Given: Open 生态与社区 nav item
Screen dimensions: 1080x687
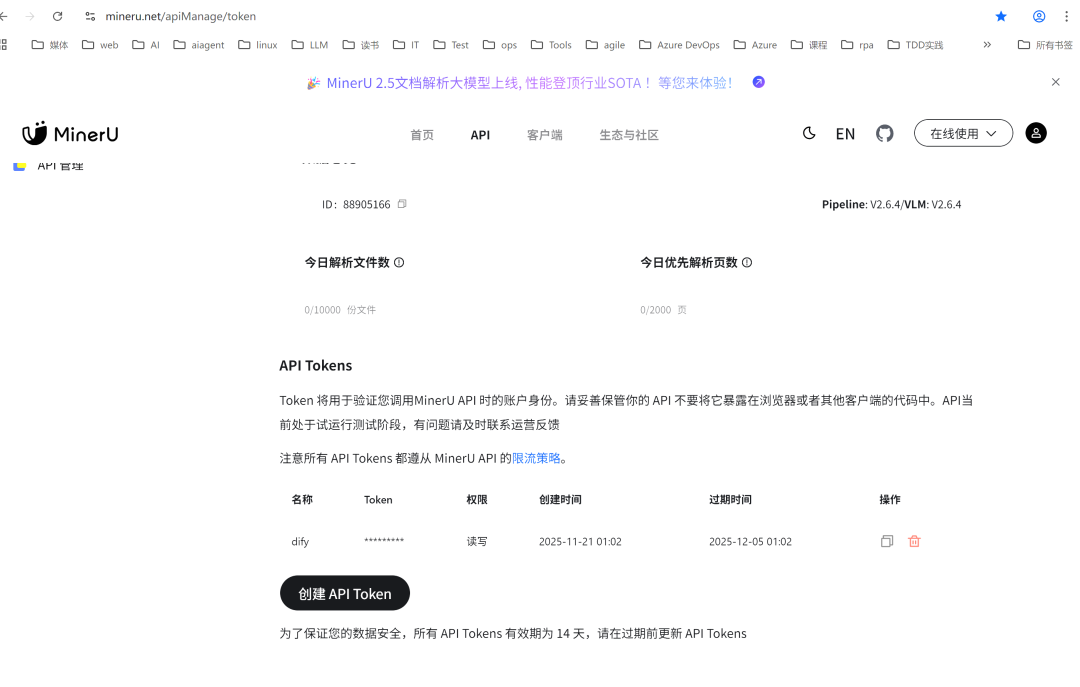Looking at the screenshot, I should pos(629,135).
